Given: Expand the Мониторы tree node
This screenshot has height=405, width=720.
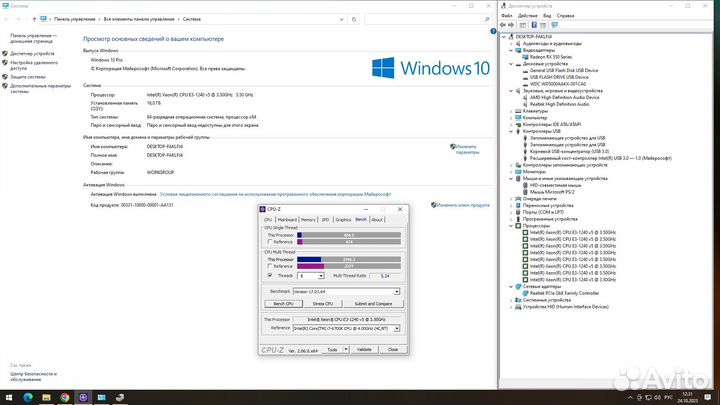Looking at the screenshot, I should [511, 172].
